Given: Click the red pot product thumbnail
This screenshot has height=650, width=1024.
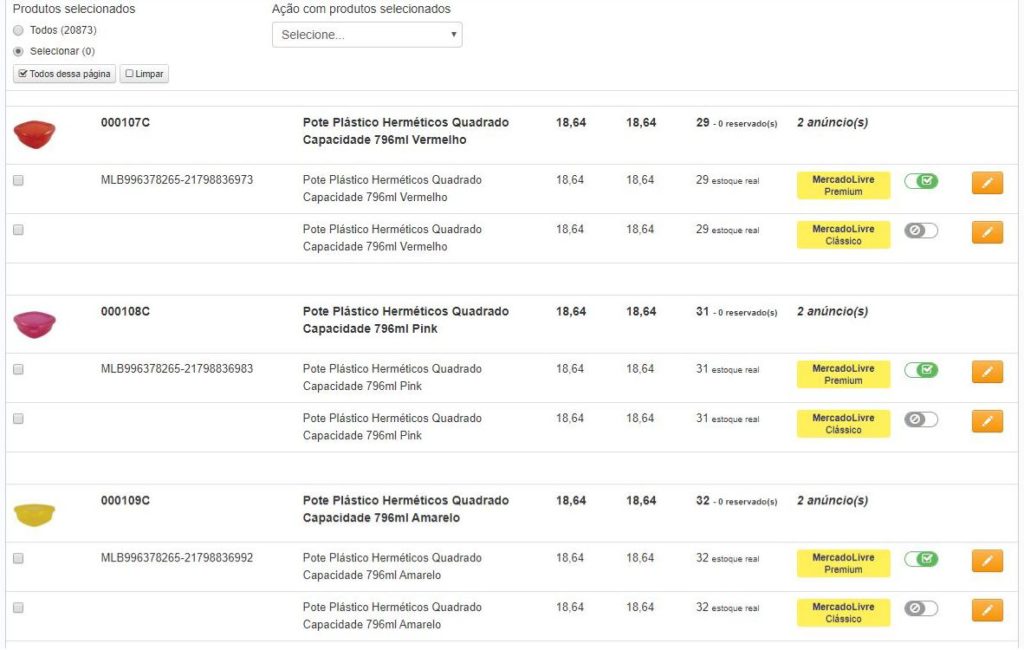Looking at the screenshot, I should pyautogui.click(x=35, y=133).
